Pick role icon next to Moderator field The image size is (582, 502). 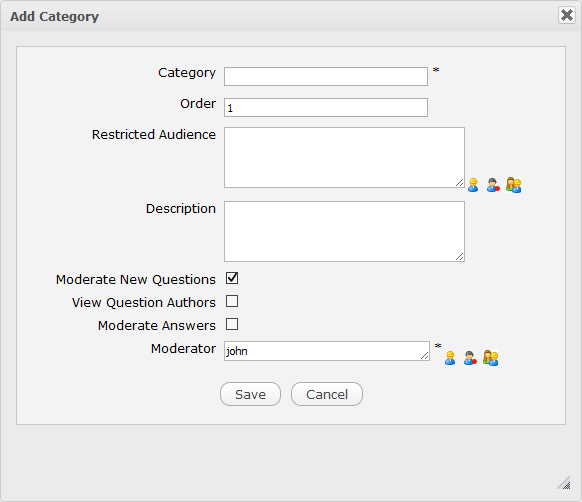470,358
